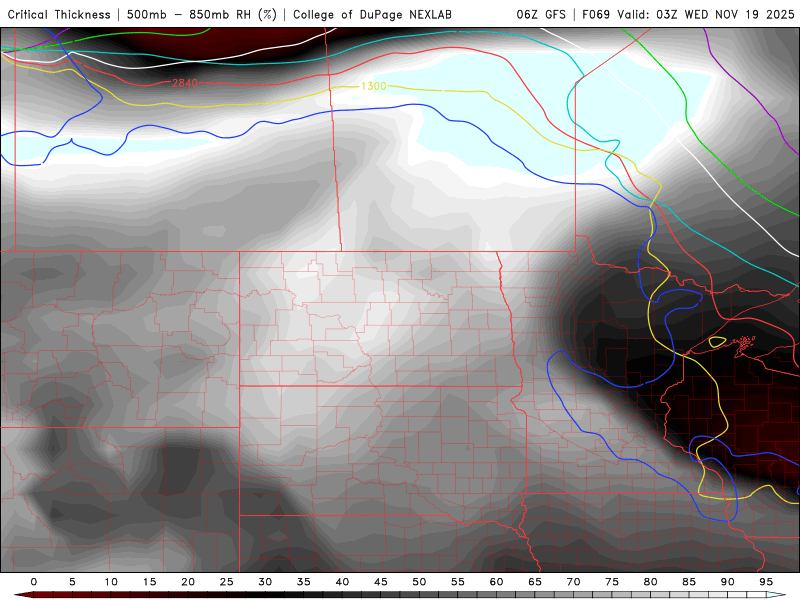Click the "30" value on the color scale

[x=265, y=582]
